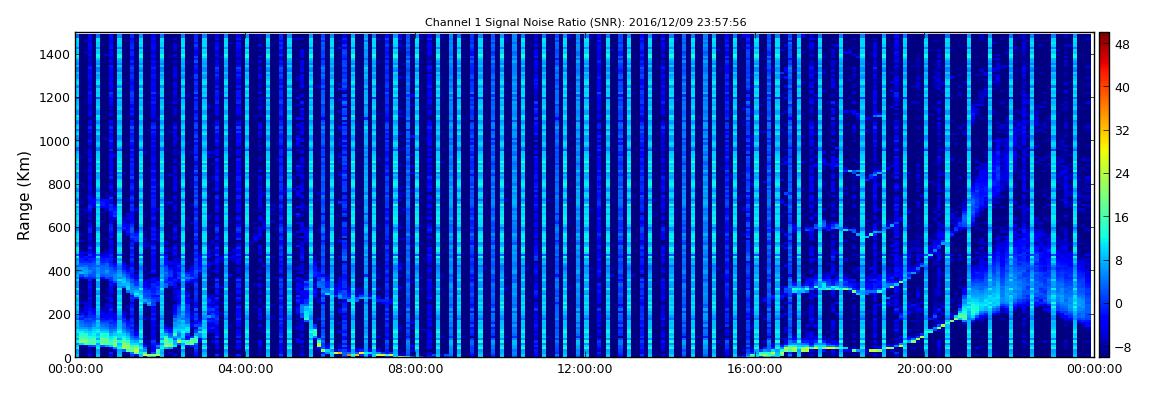Click the 1400 tick label on range axis

tap(55, 54)
